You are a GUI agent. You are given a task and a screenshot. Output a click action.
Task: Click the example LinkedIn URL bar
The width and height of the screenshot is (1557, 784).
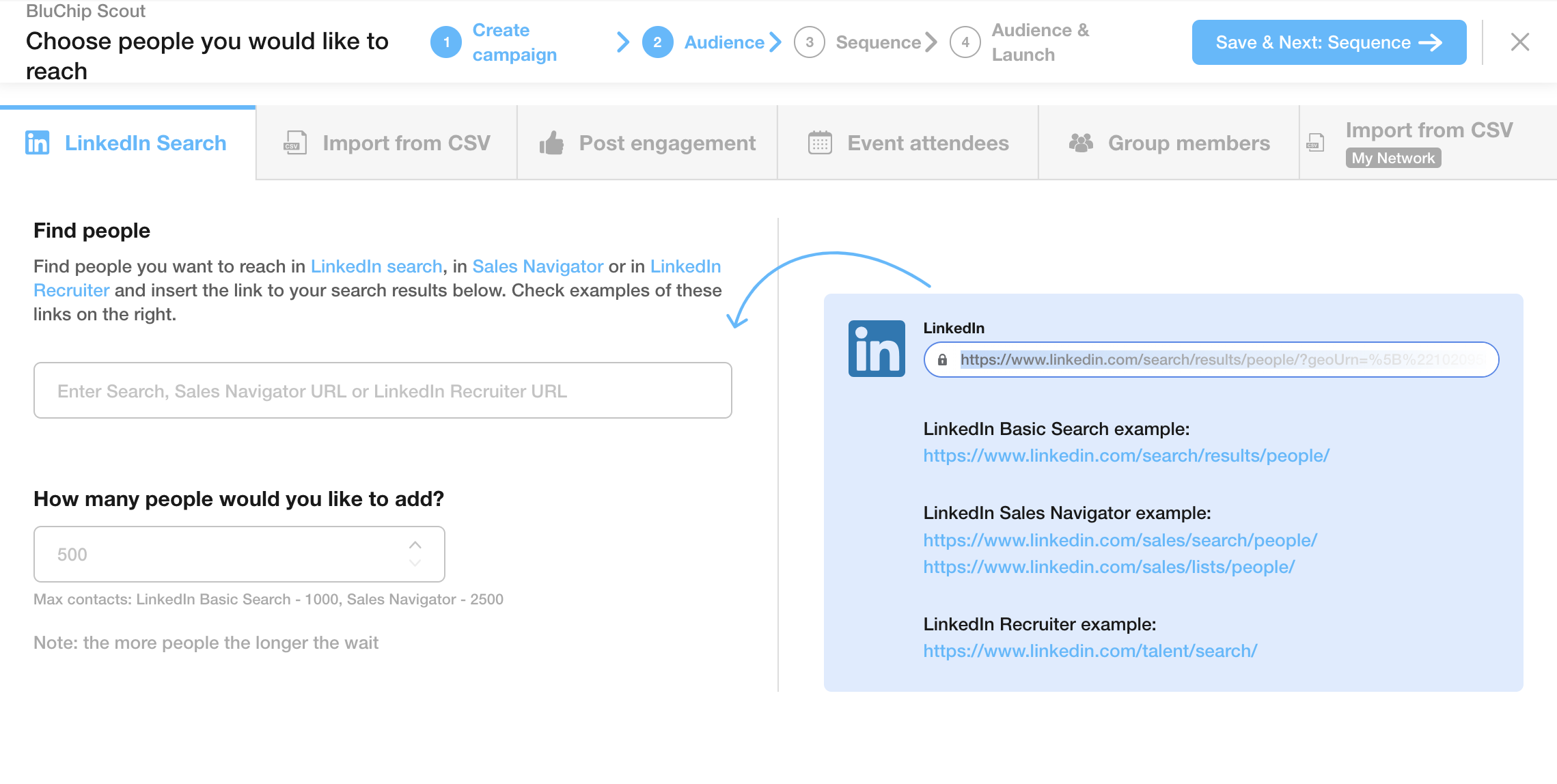click(1211, 360)
